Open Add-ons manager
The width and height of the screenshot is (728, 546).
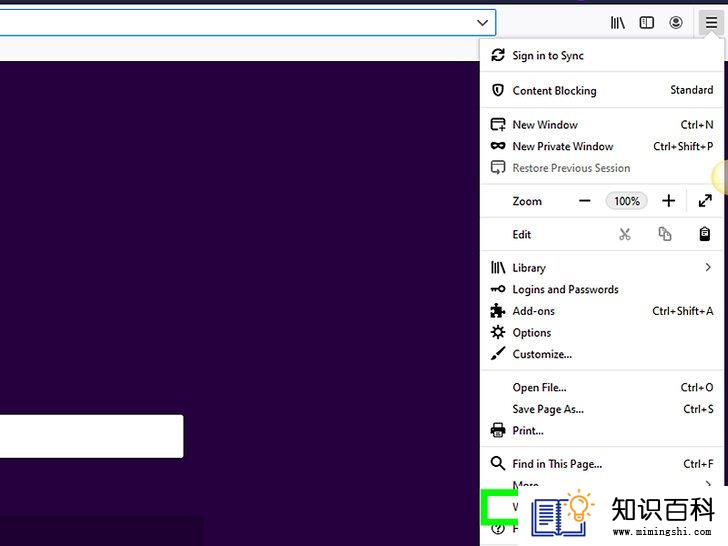pyautogui.click(x=602, y=311)
